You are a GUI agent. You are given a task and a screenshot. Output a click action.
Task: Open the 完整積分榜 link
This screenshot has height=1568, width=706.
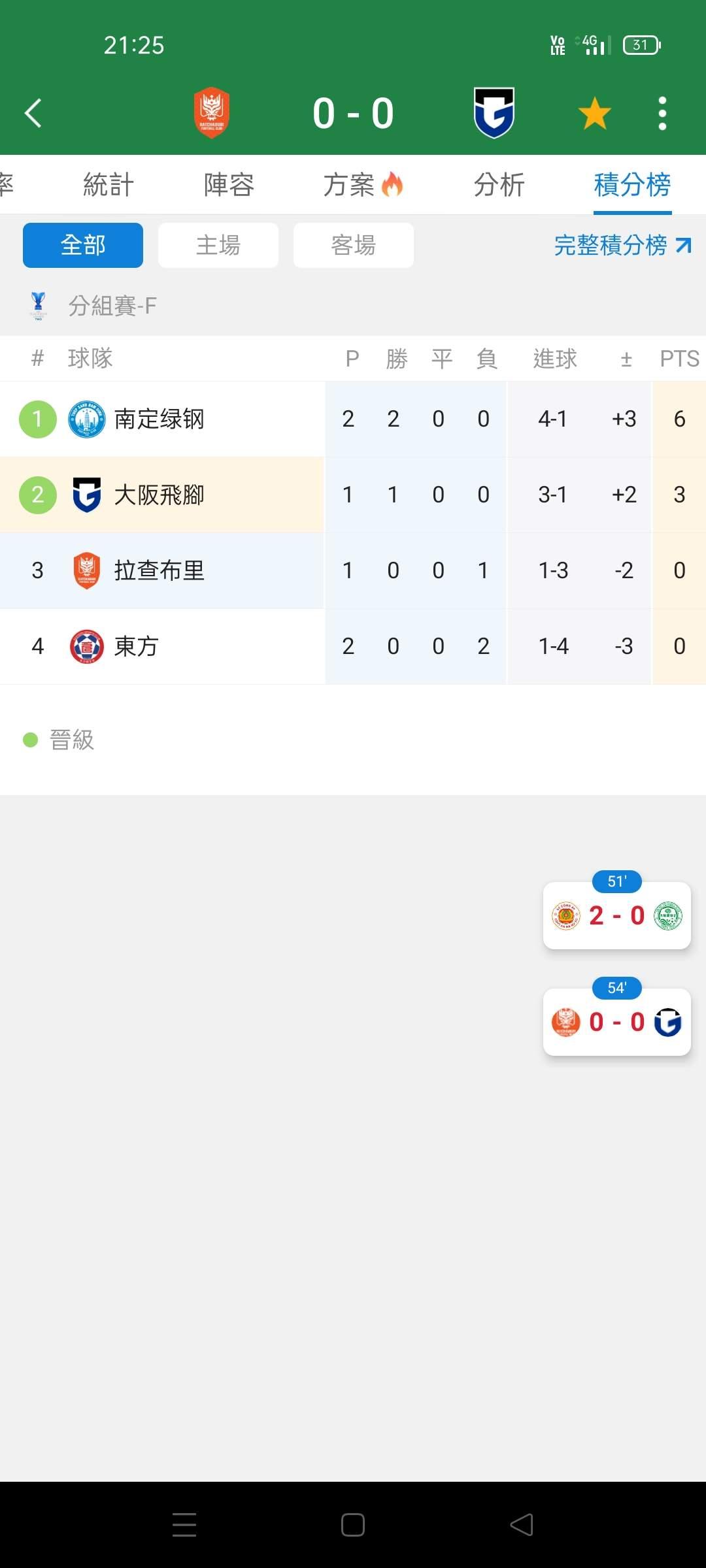coord(622,246)
